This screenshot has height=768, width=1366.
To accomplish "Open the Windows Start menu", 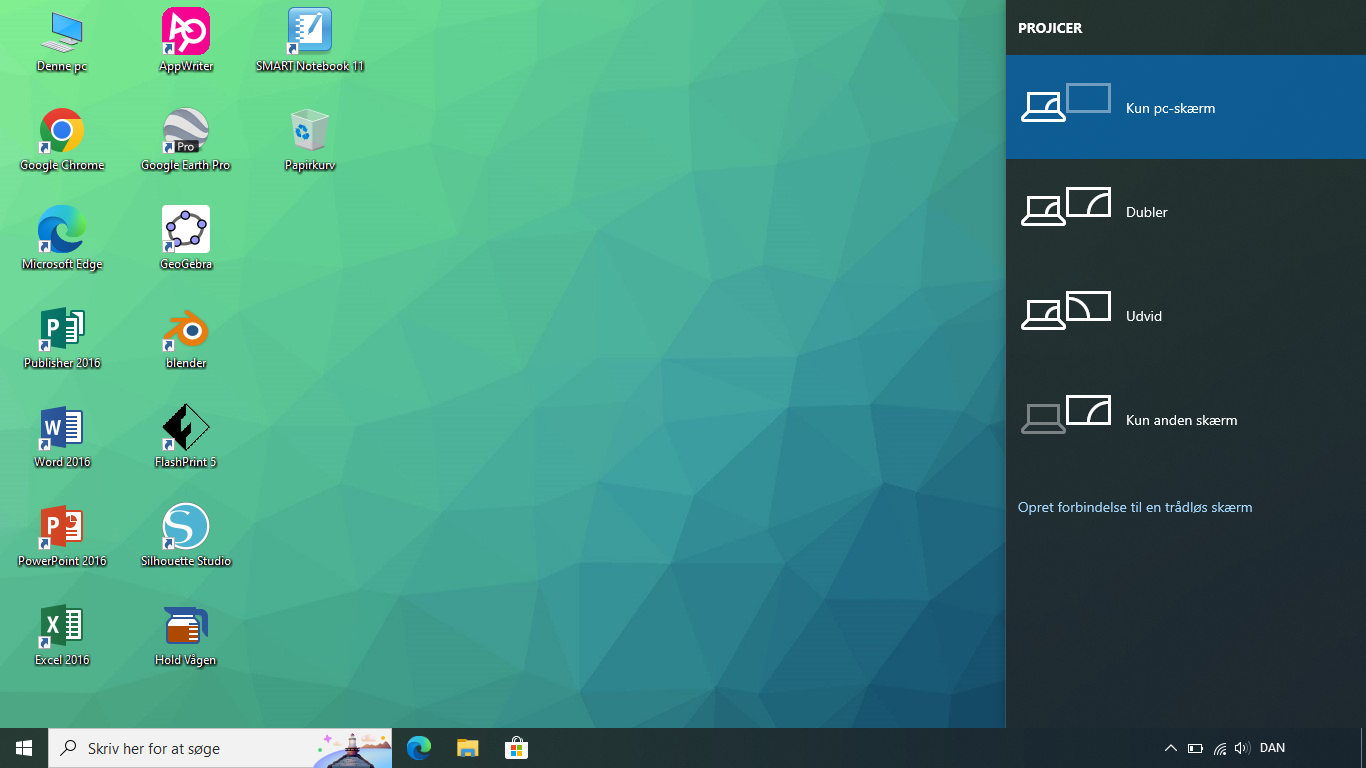I will point(24,748).
